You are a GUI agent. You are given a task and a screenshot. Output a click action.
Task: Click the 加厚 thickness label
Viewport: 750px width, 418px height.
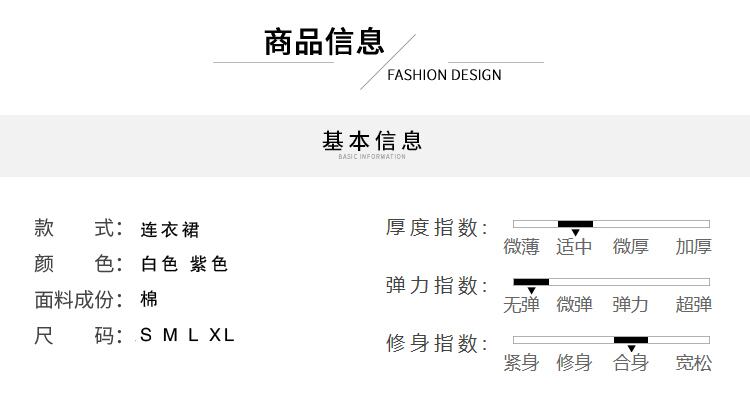click(693, 247)
